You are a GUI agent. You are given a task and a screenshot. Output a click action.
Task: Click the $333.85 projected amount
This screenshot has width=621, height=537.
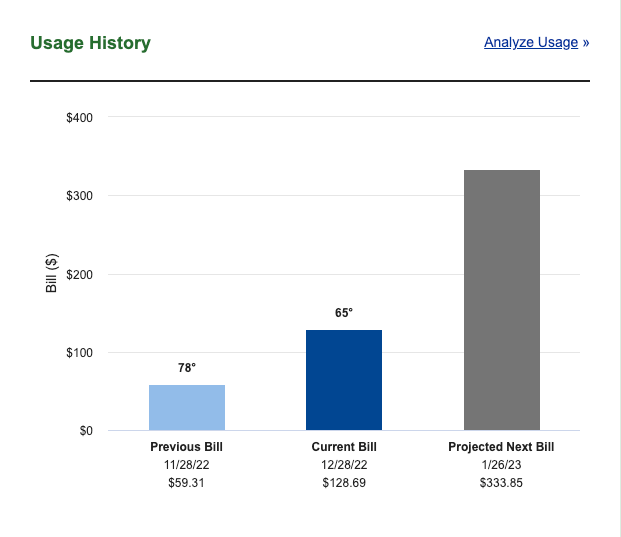pyautogui.click(x=501, y=483)
